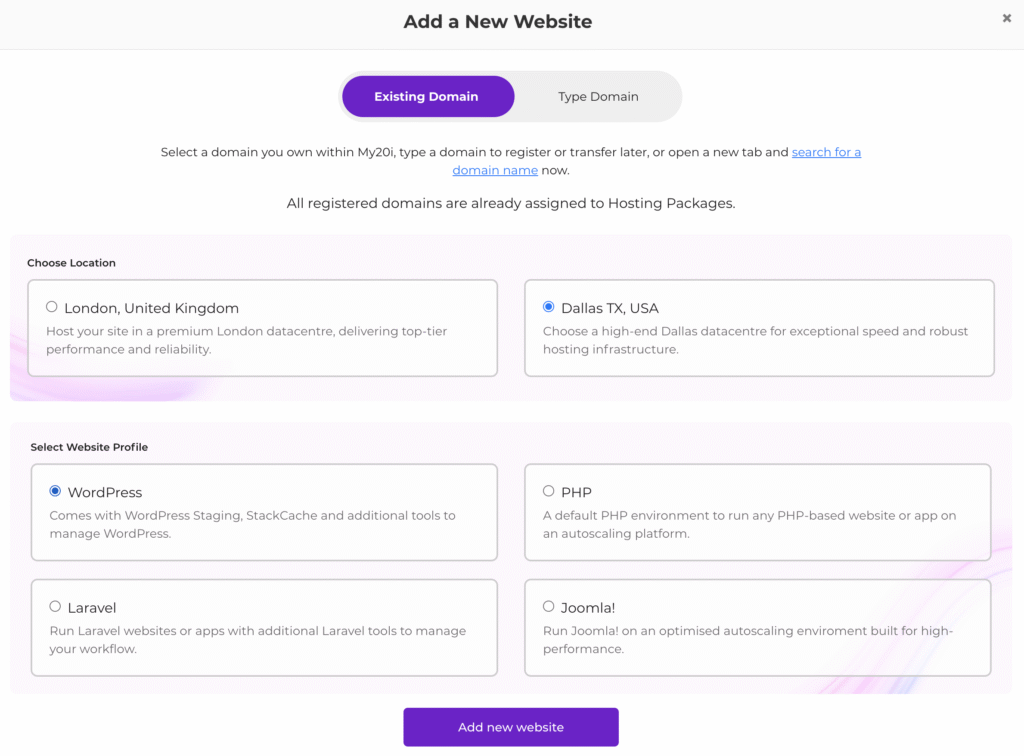Switch to the Existing Domain tab
The height and width of the screenshot is (756, 1024).
[427, 97]
